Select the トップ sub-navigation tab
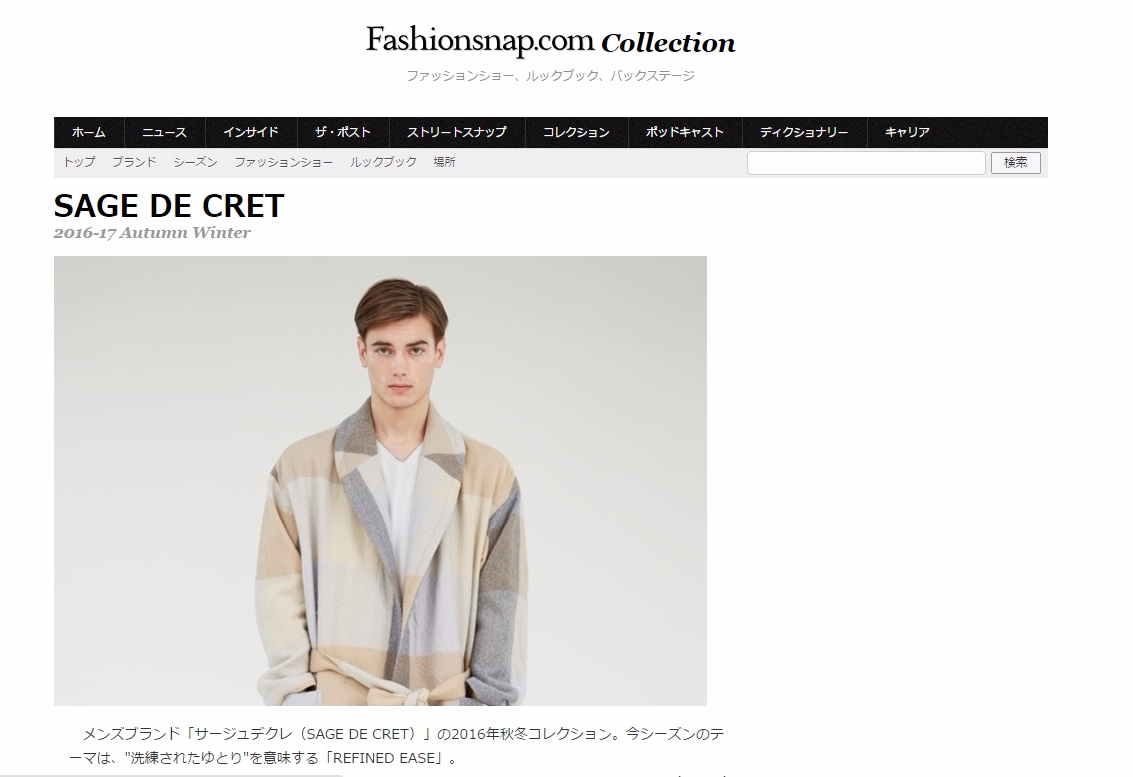This screenshot has width=1133, height=777. 79,162
